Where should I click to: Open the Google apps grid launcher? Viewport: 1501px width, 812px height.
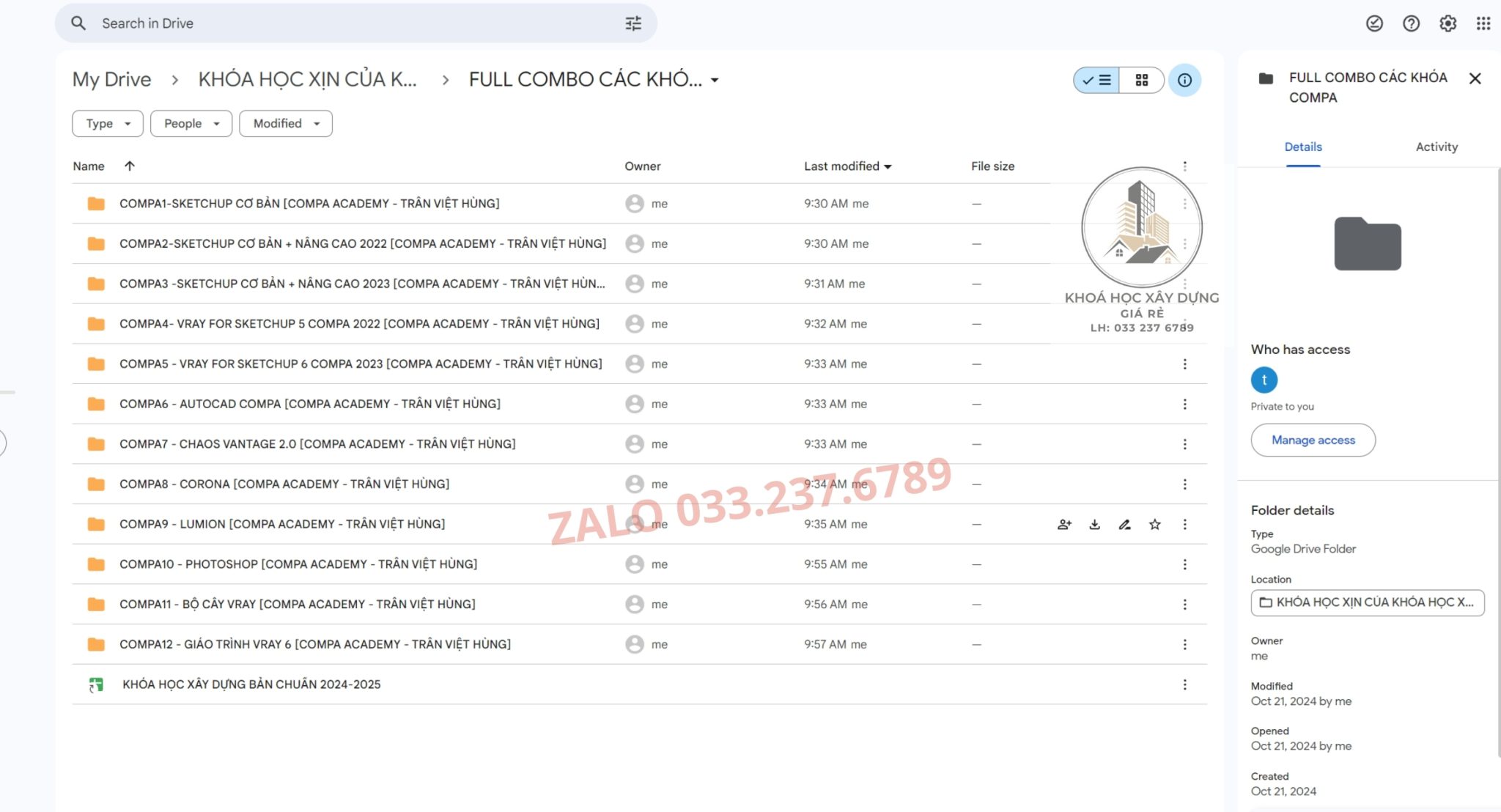coord(1483,23)
